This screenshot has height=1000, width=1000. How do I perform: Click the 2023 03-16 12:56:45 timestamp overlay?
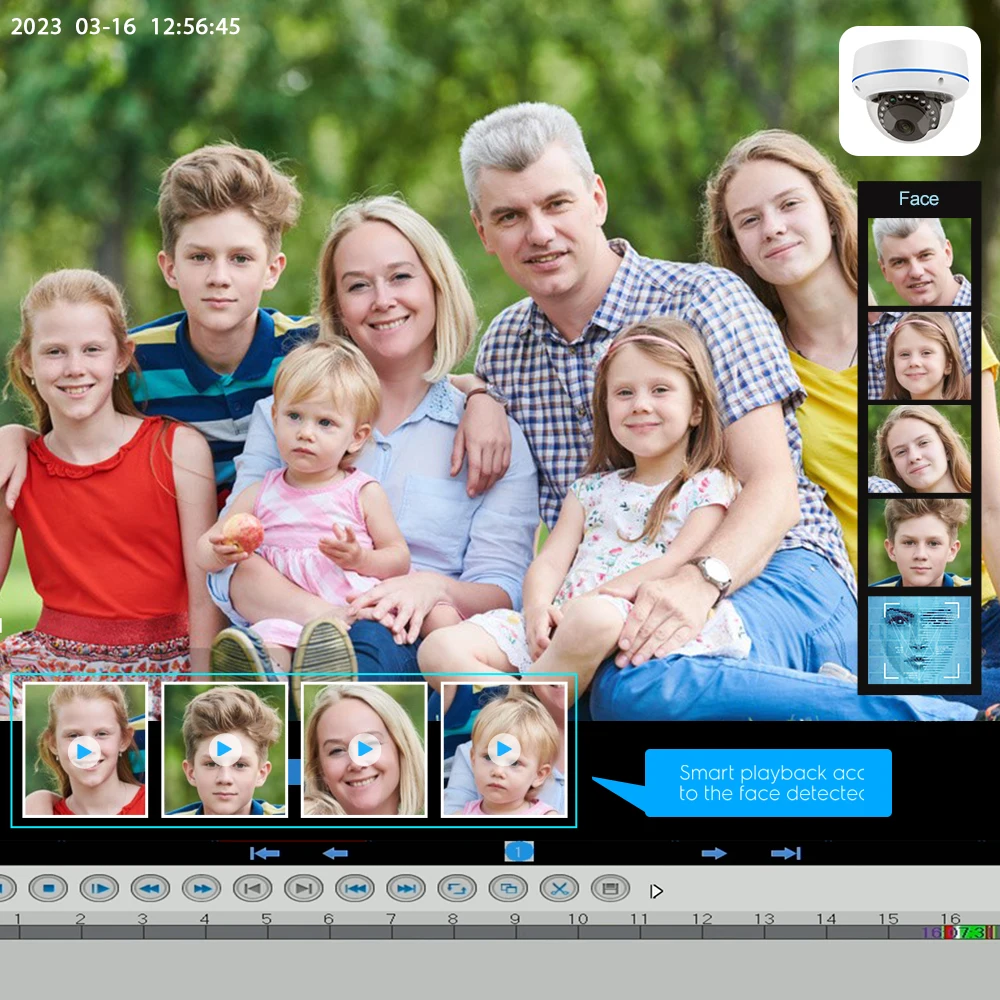click(126, 26)
